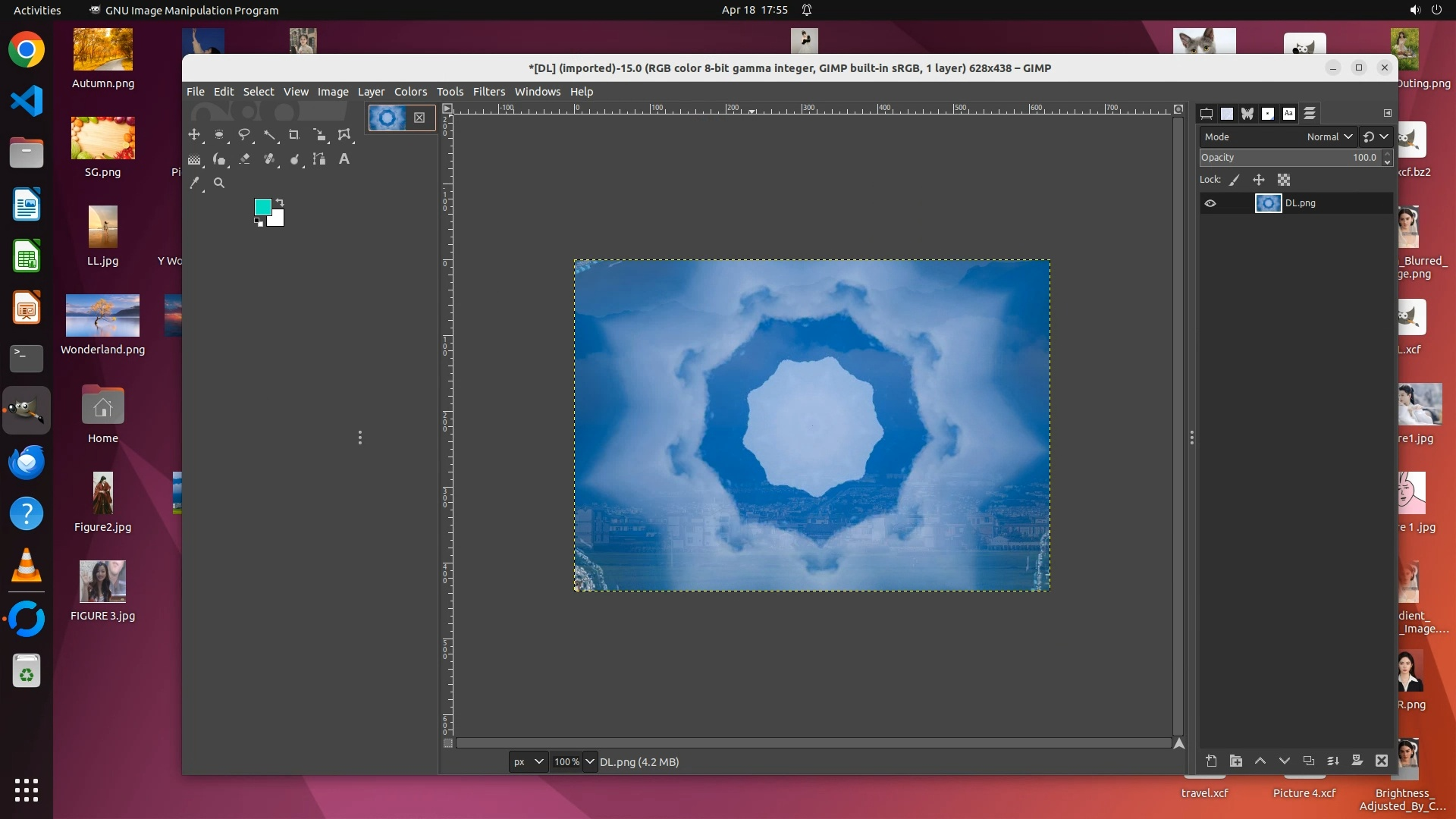Add a layer mask using mask icon
Screen dimensions: 1456x819
(1357, 761)
